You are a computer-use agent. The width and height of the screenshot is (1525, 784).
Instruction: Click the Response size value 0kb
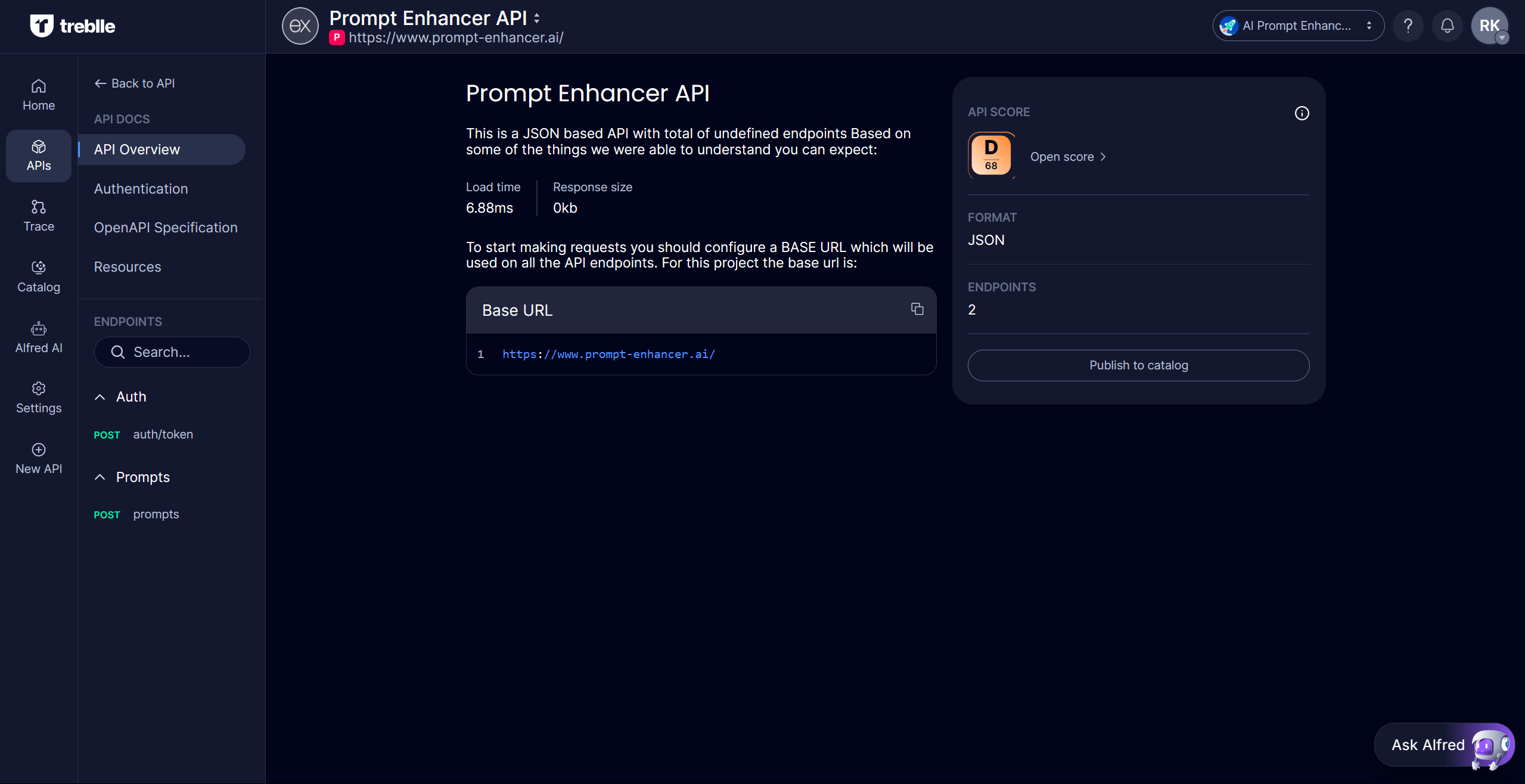[x=565, y=208]
